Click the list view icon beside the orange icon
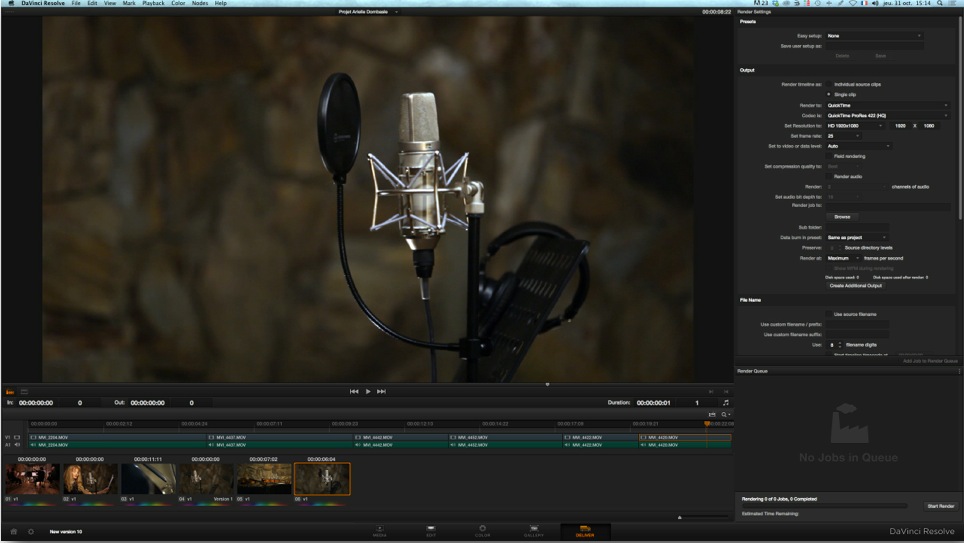 click(24, 392)
